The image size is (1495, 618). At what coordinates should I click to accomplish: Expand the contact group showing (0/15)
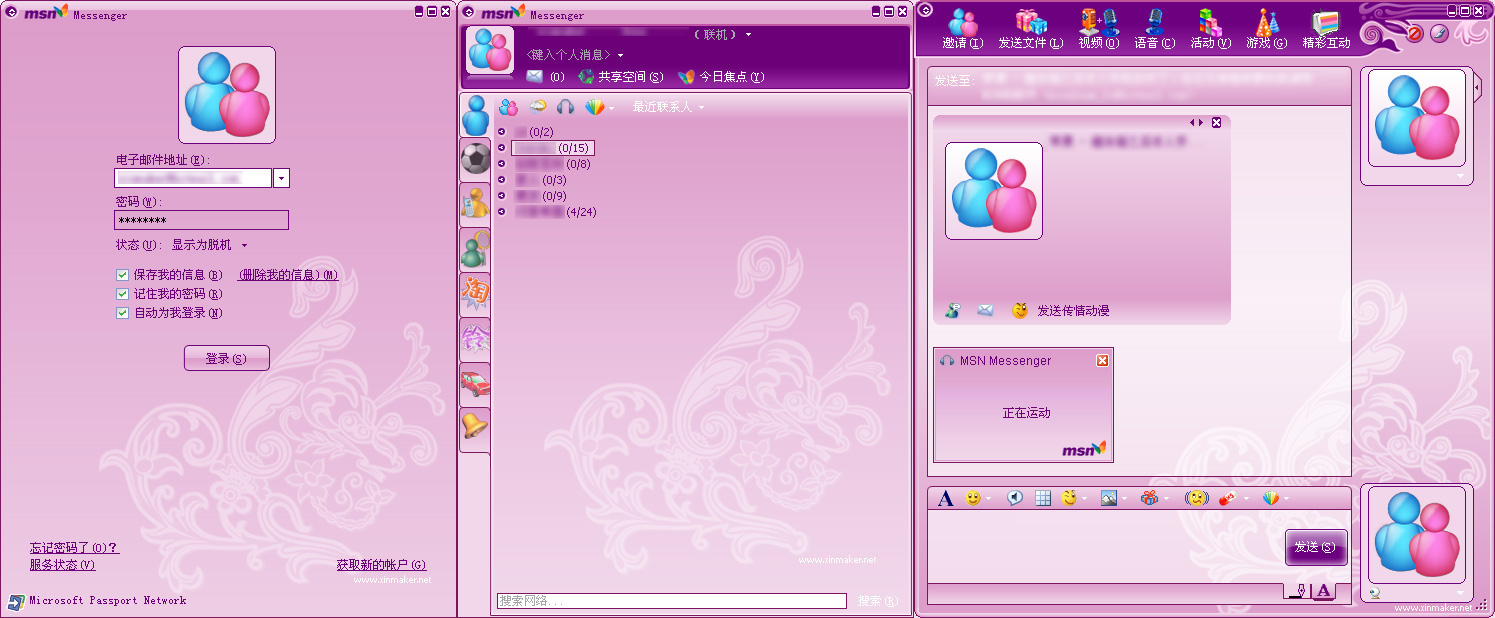pos(502,148)
